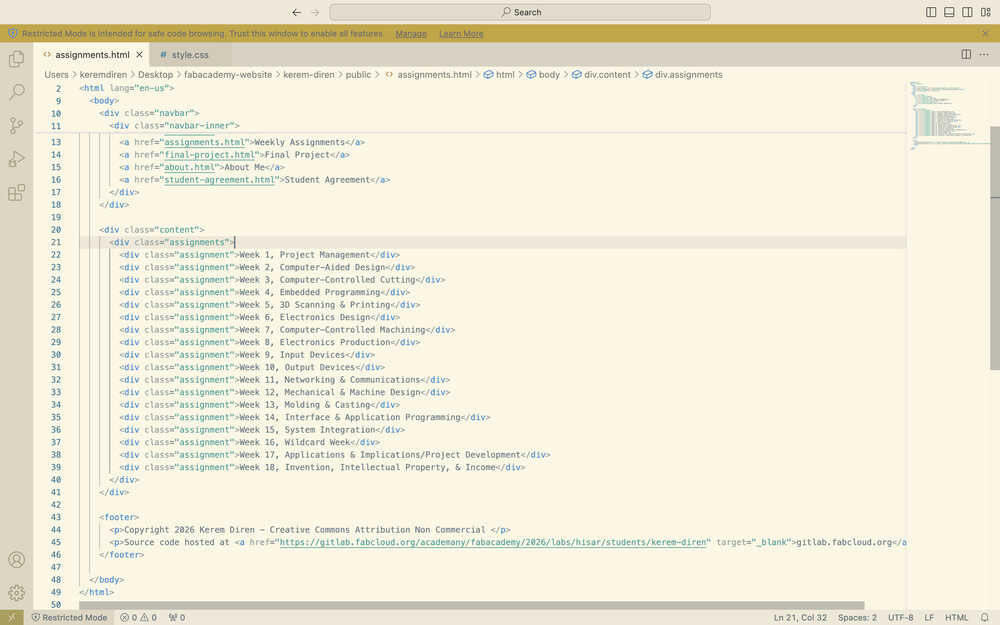1000x625 pixels.
Task: Select the assignments.html tab
Action: click(91, 55)
